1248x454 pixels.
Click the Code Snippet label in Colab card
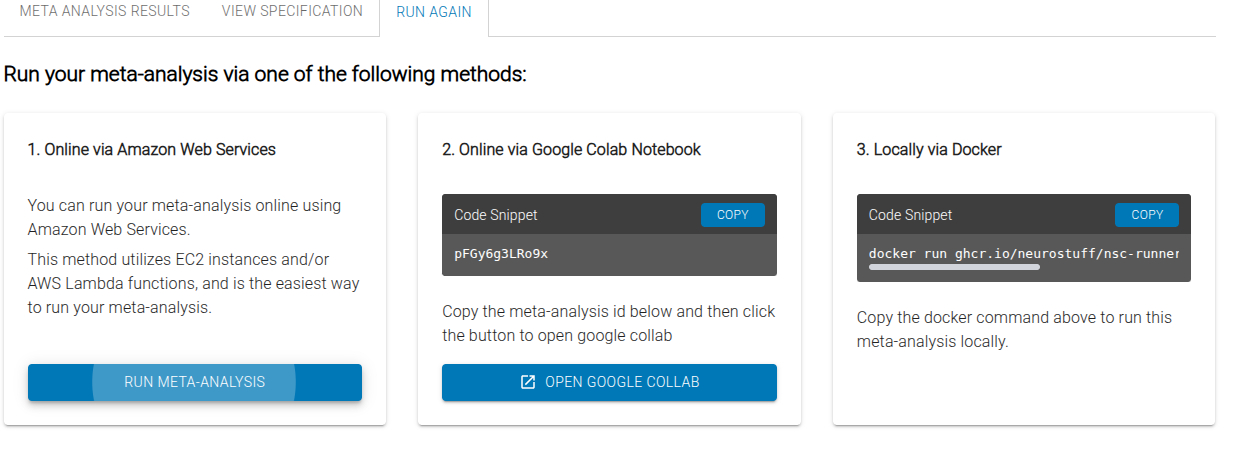point(496,215)
